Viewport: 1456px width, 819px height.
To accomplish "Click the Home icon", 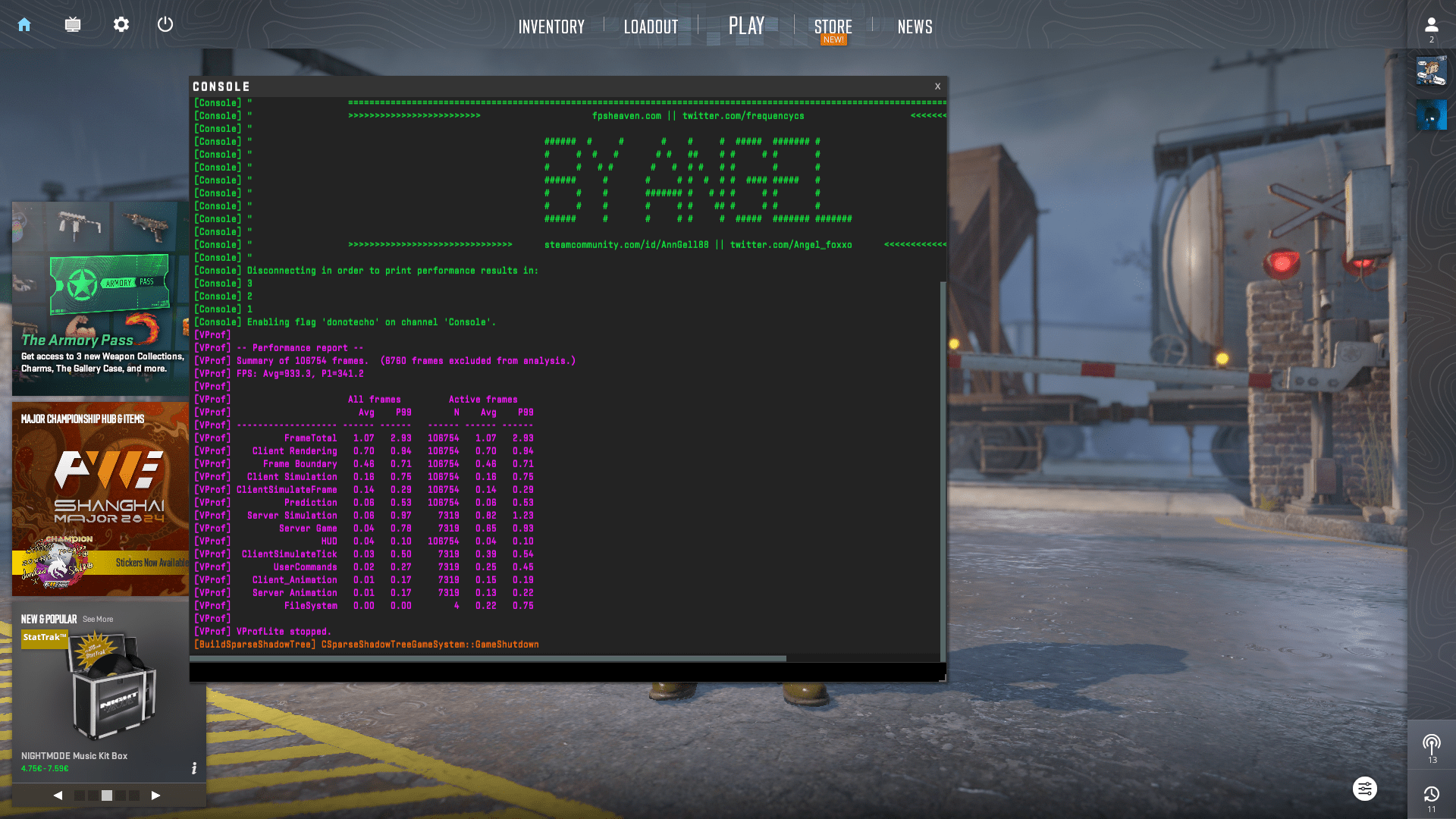I will [x=24, y=25].
